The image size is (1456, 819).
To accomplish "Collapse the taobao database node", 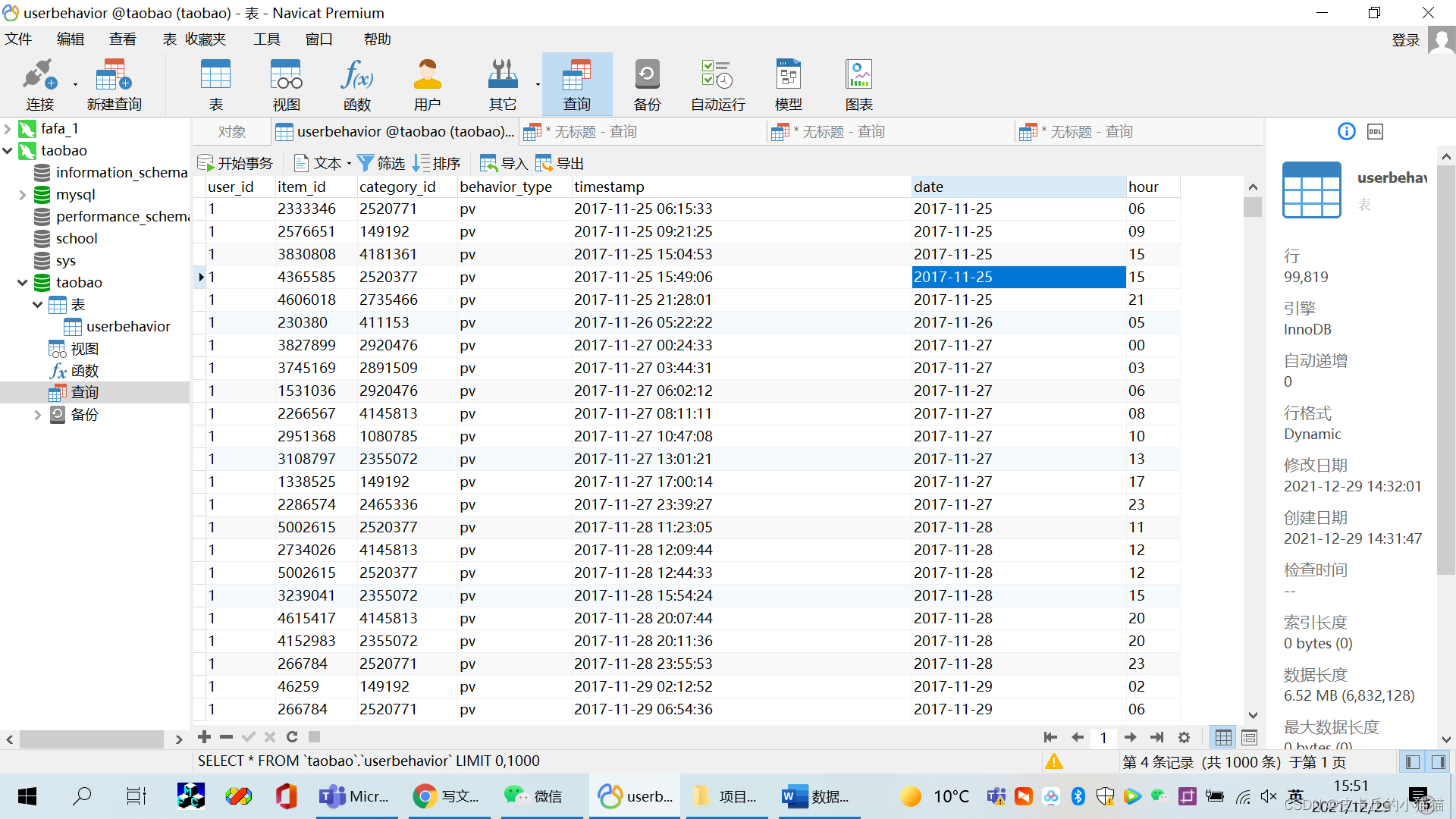I will click(x=22, y=283).
